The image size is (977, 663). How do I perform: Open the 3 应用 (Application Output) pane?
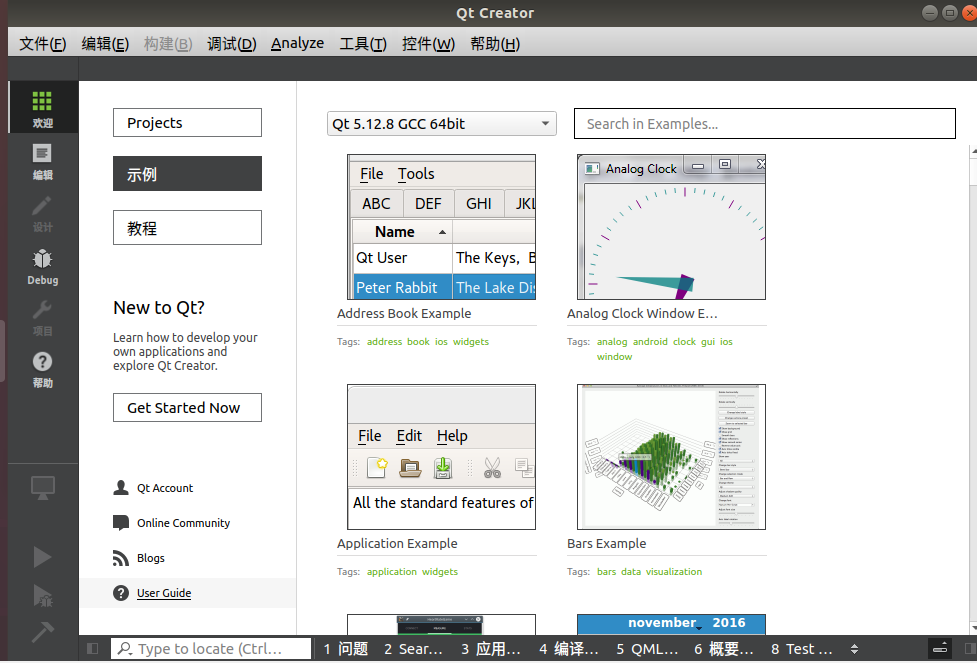pyautogui.click(x=490, y=649)
